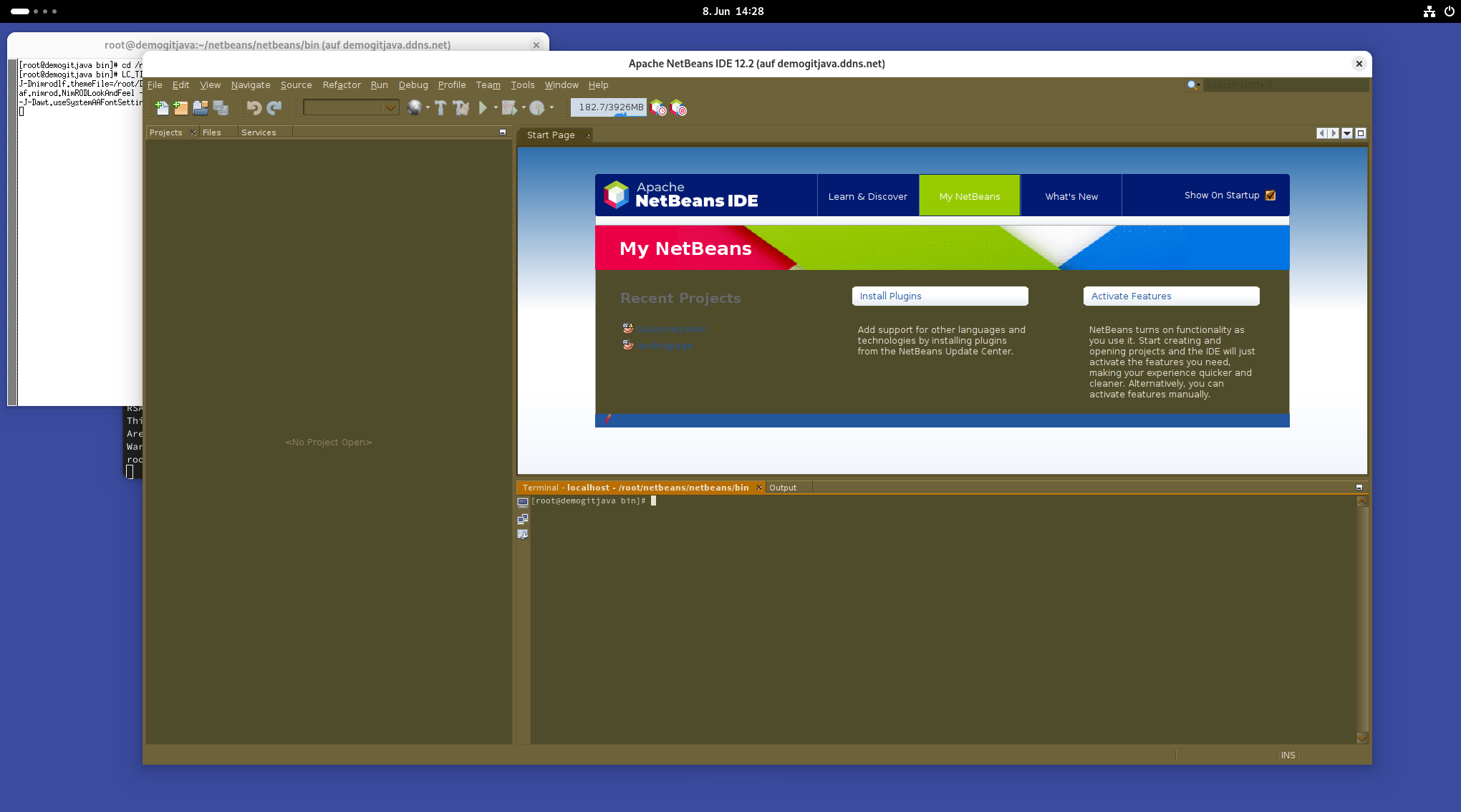Expand the Debug Project dropdown arrow

pyautogui.click(x=524, y=108)
